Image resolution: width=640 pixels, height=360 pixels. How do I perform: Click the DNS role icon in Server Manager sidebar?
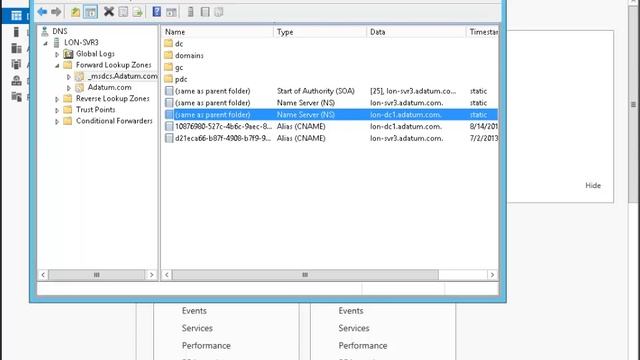(x=16, y=80)
